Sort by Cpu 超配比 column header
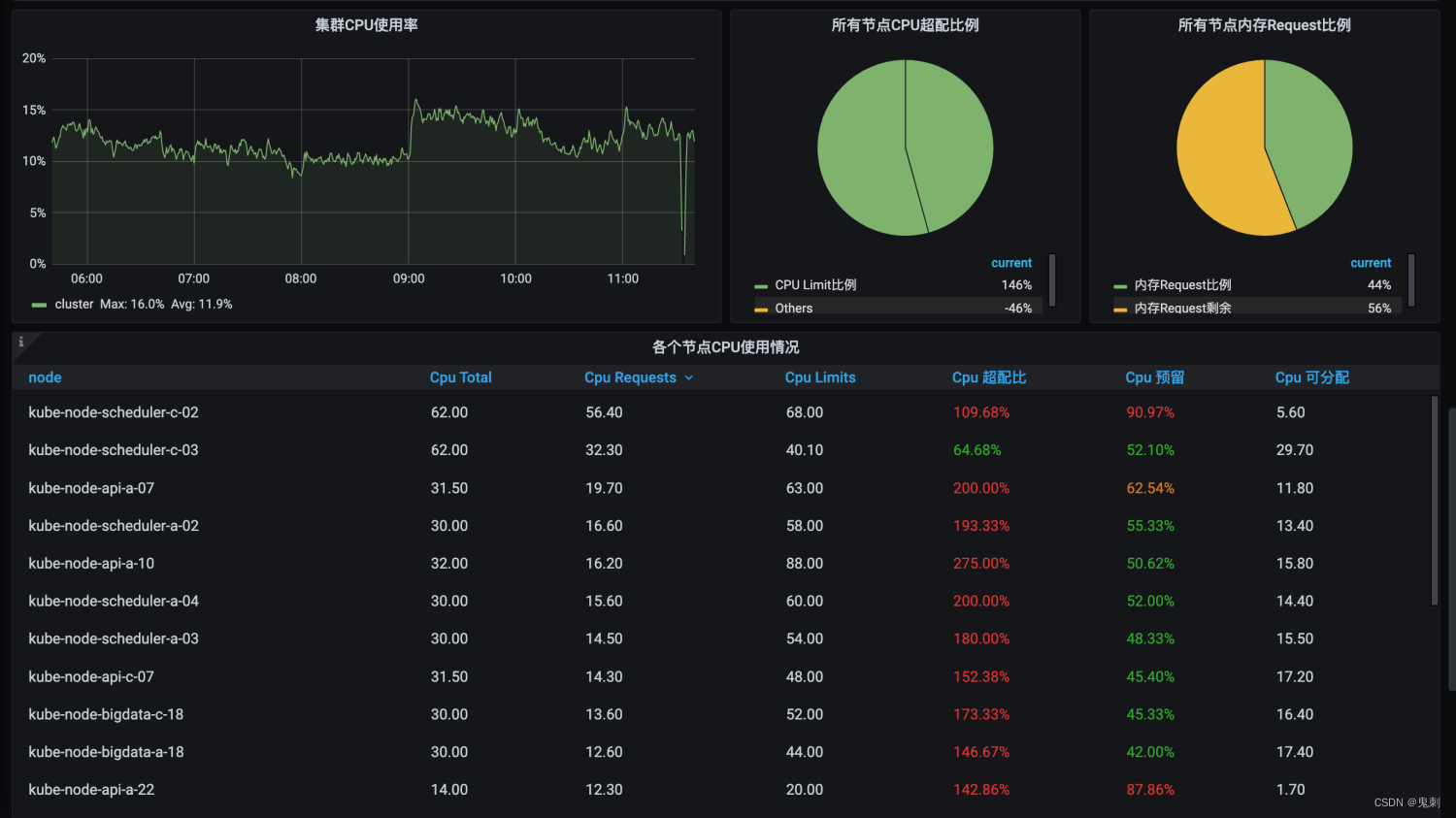 coord(989,377)
